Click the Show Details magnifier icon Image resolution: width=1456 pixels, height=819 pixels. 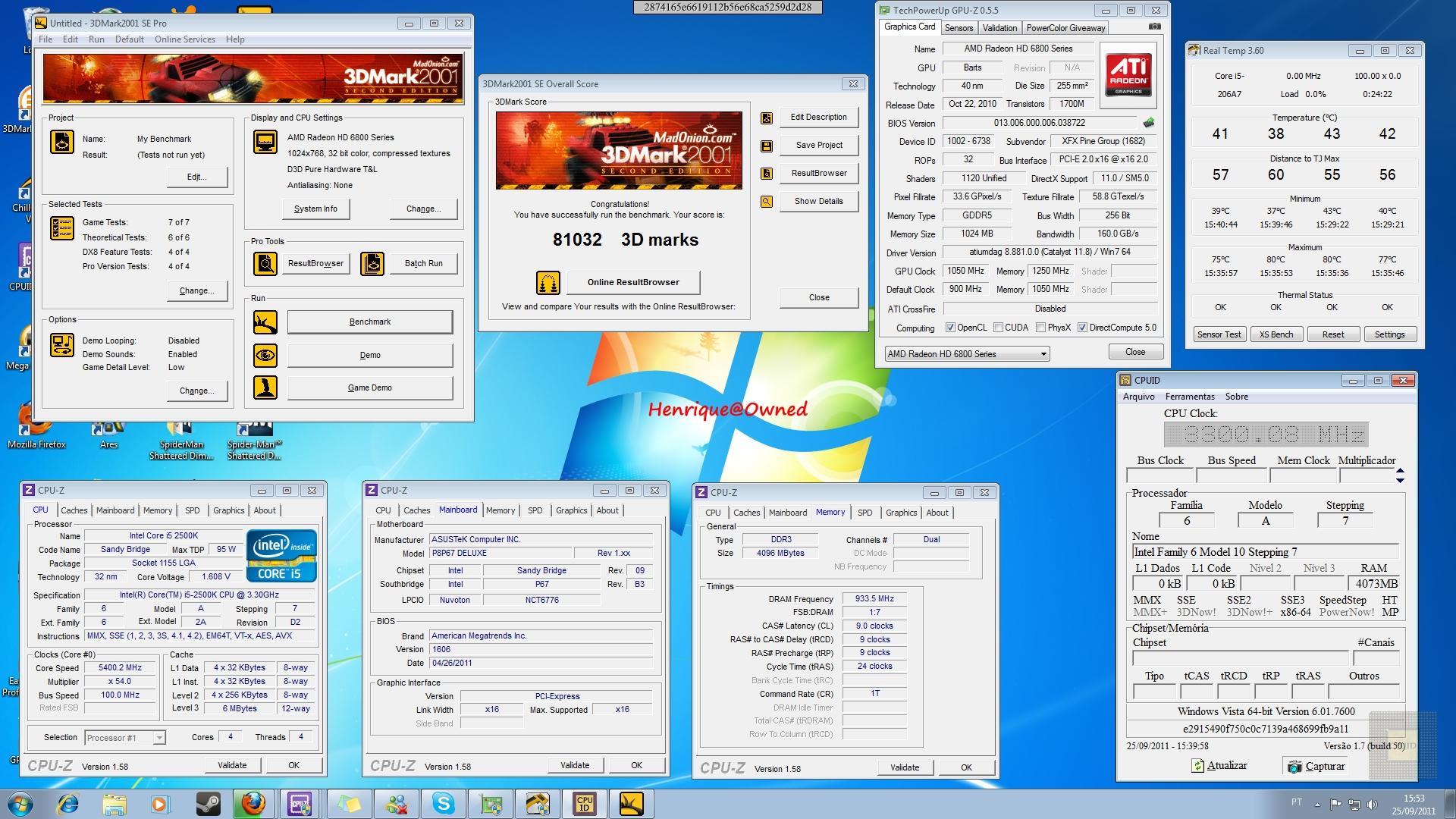pyautogui.click(x=767, y=202)
